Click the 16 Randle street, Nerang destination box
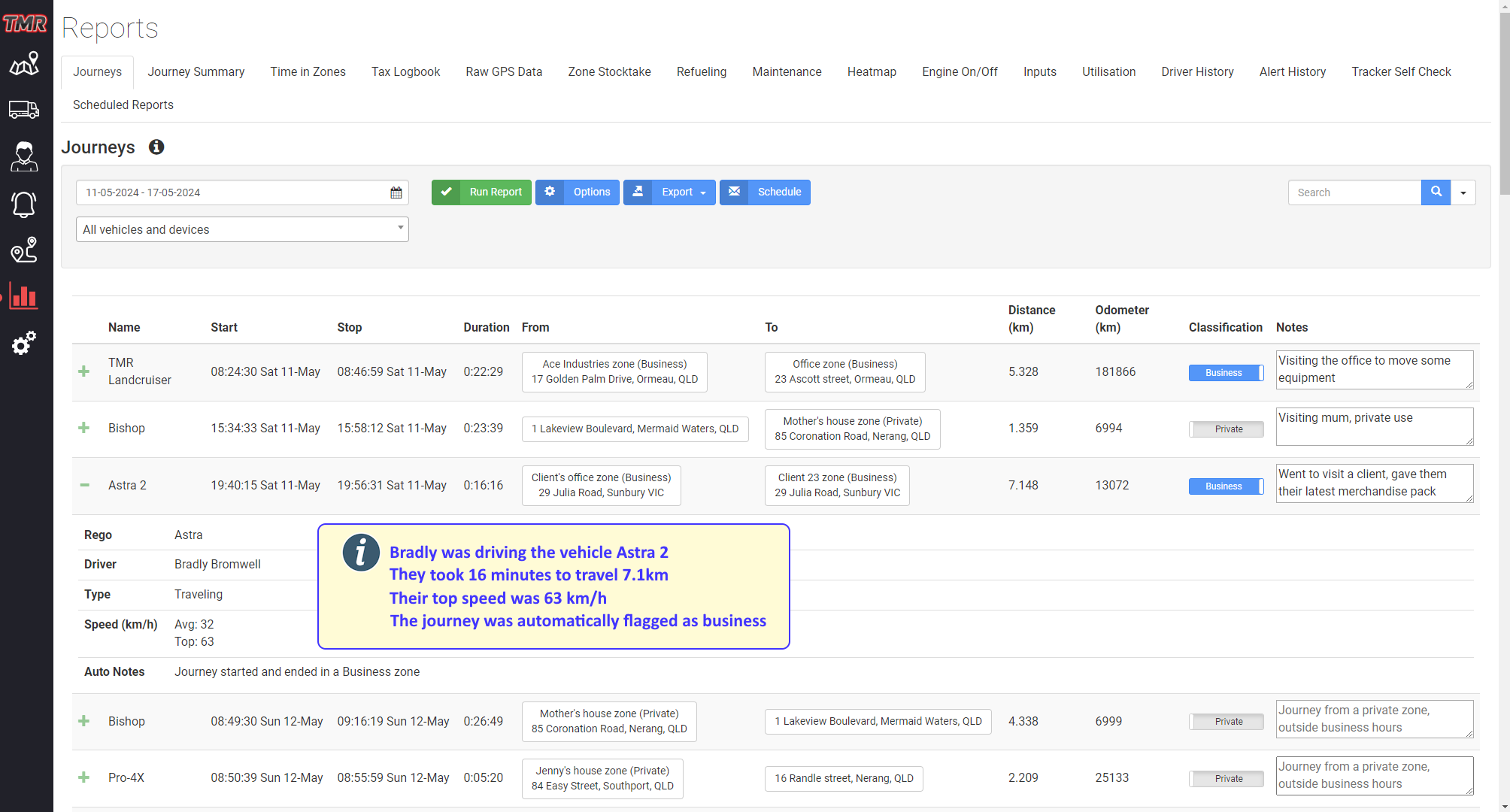The image size is (1510, 812). 844,778
